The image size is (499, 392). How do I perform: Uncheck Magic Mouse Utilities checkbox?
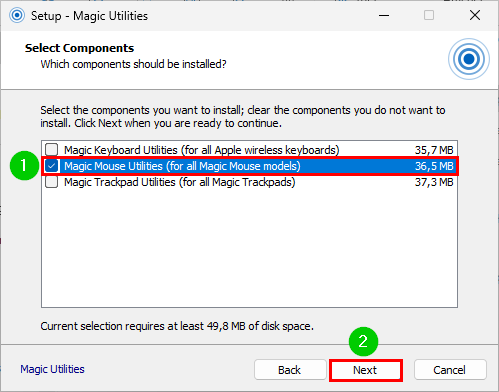[52, 166]
